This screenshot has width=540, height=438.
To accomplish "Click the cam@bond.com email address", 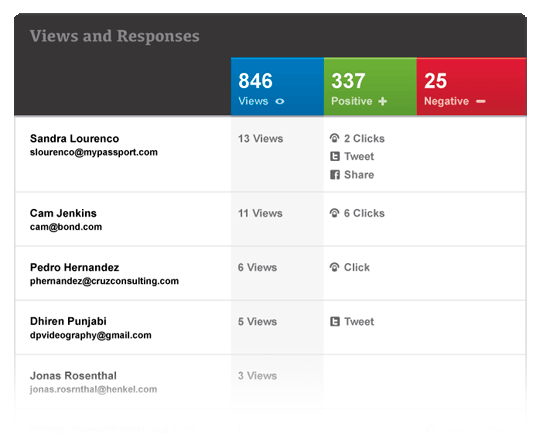I will (66, 227).
